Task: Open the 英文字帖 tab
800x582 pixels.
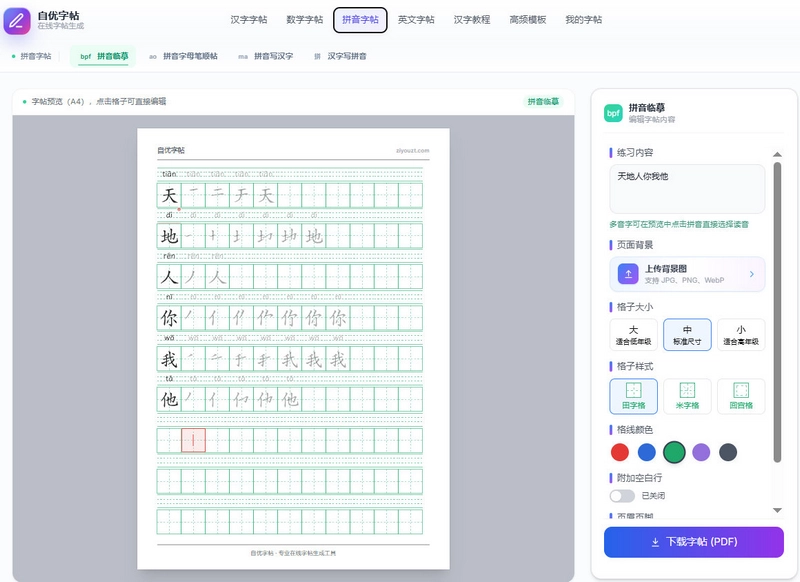Action: point(416,20)
